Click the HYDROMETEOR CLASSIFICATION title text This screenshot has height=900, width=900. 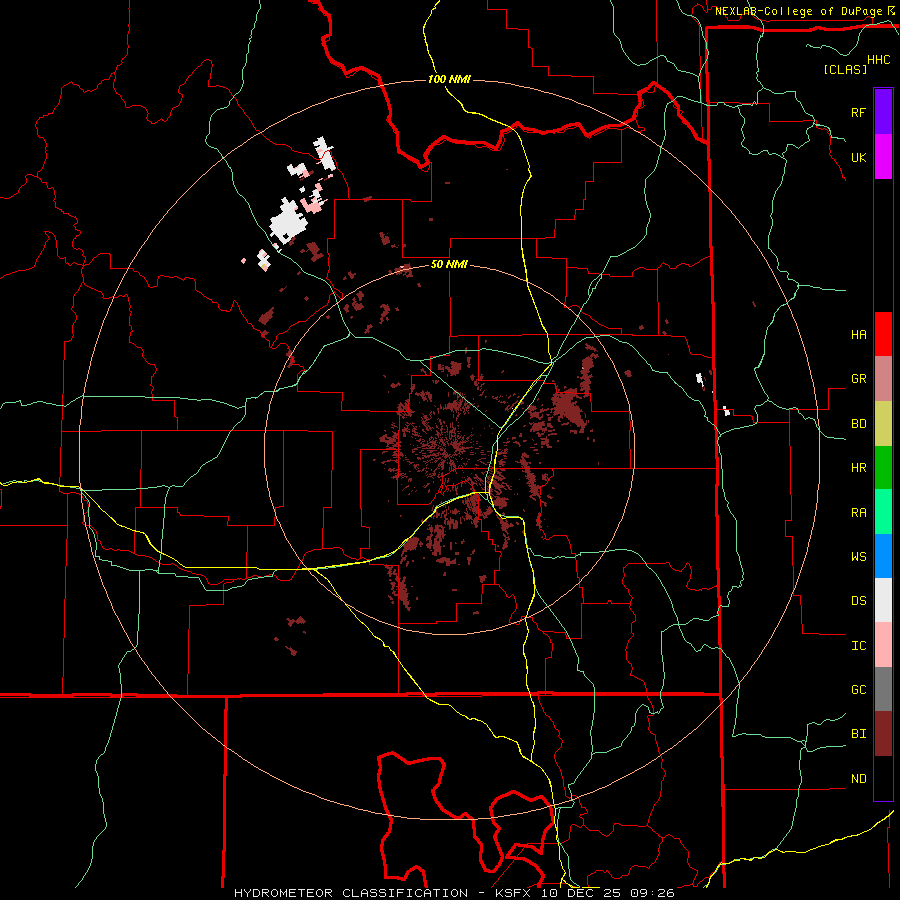point(351,893)
